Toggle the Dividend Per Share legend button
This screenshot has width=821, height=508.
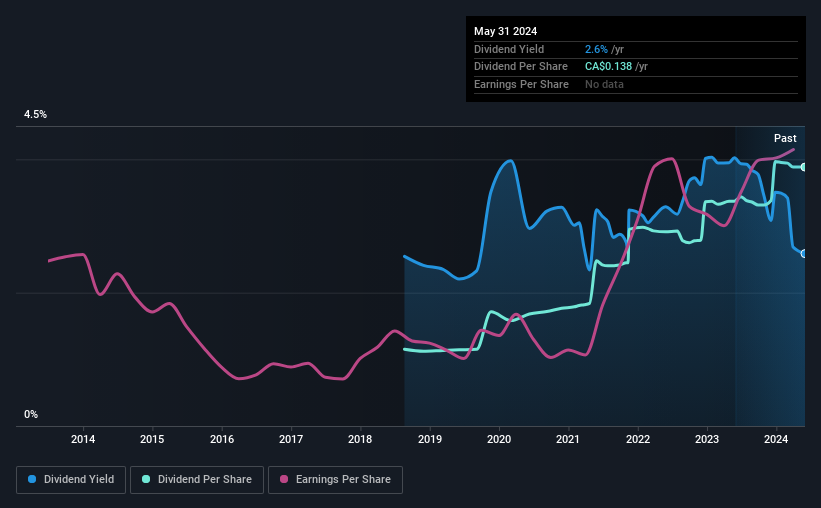[197, 479]
